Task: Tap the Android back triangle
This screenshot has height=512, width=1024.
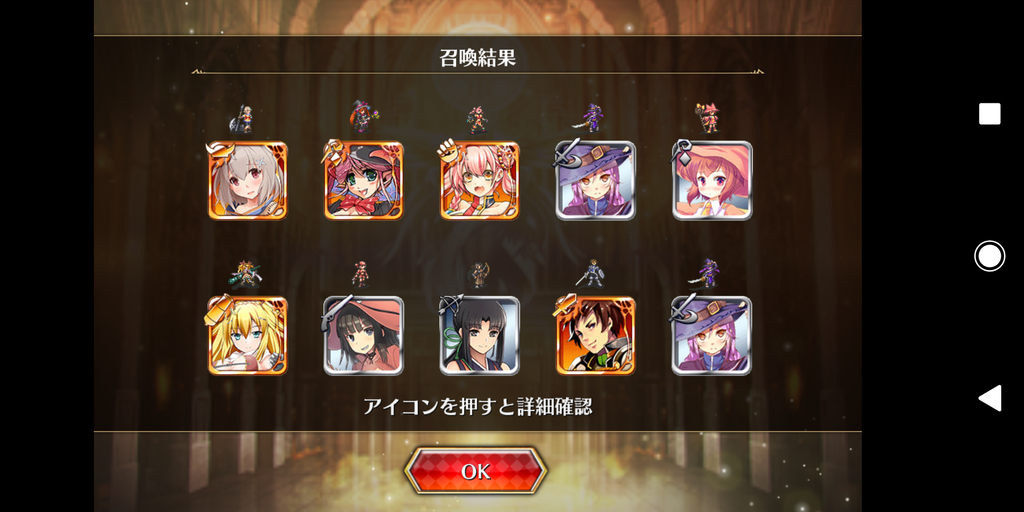Action: (x=989, y=398)
